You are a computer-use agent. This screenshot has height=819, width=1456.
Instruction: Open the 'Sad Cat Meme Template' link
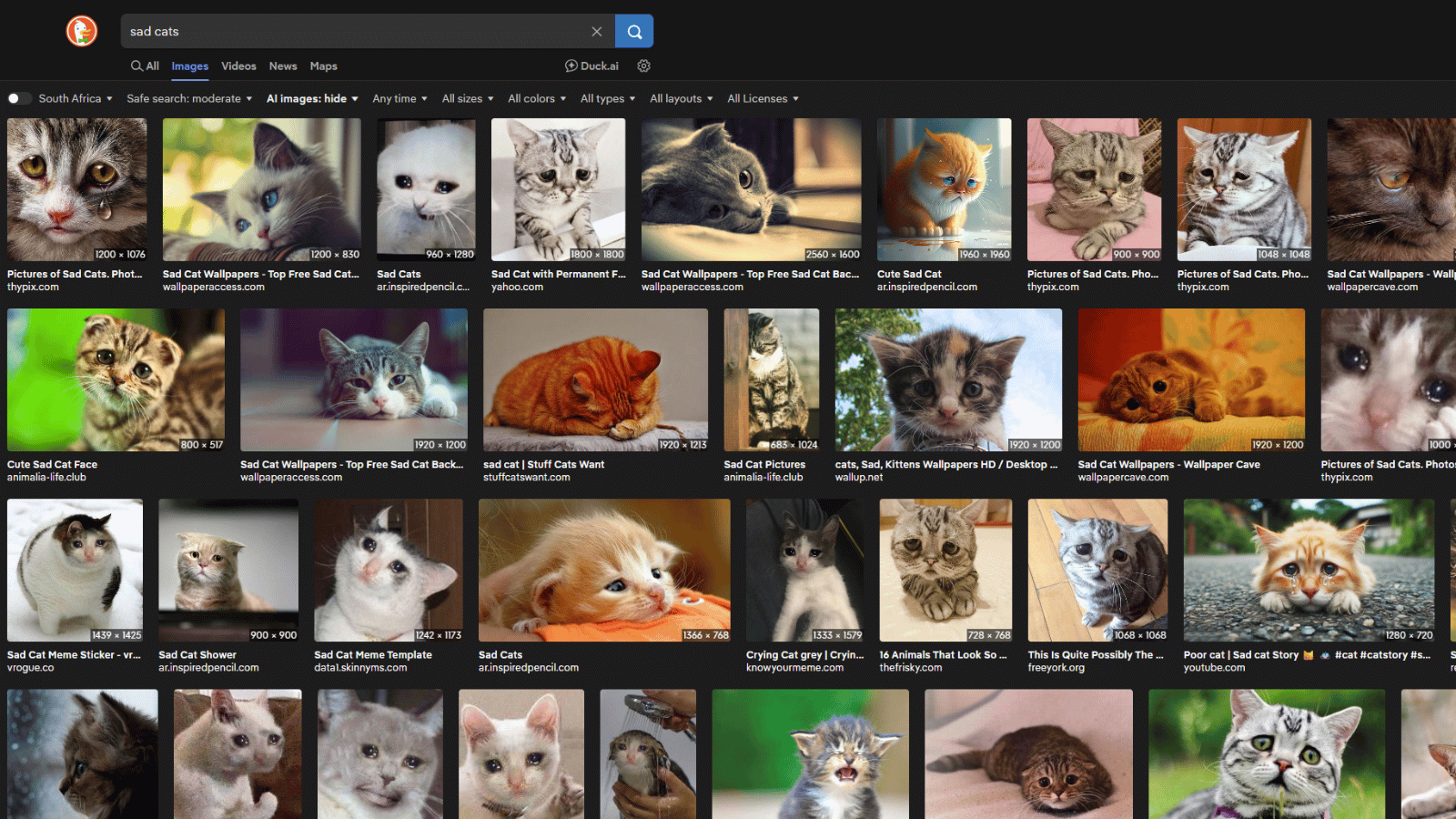pyautogui.click(x=373, y=655)
